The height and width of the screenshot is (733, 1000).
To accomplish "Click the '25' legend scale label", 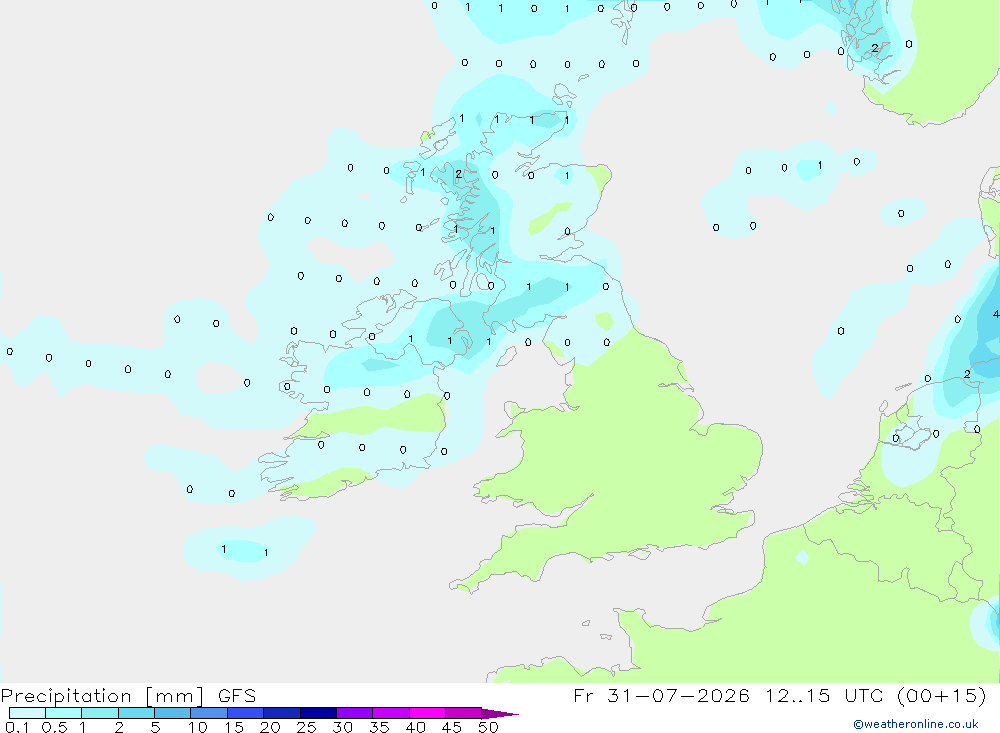I will click(307, 727).
